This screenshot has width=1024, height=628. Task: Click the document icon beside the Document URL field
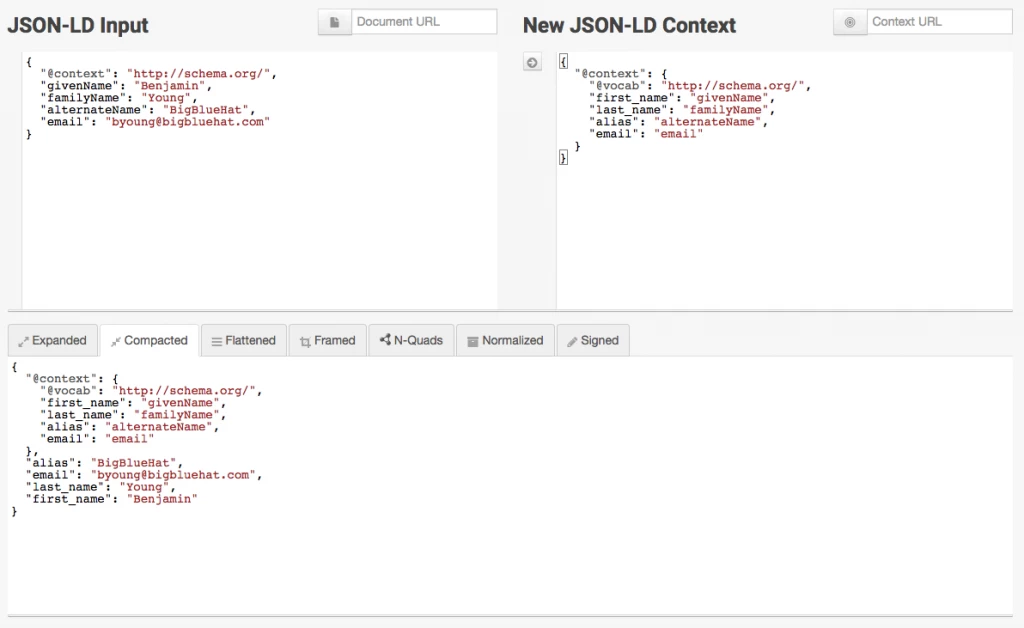pyautogui.click(x=334, y=21)
